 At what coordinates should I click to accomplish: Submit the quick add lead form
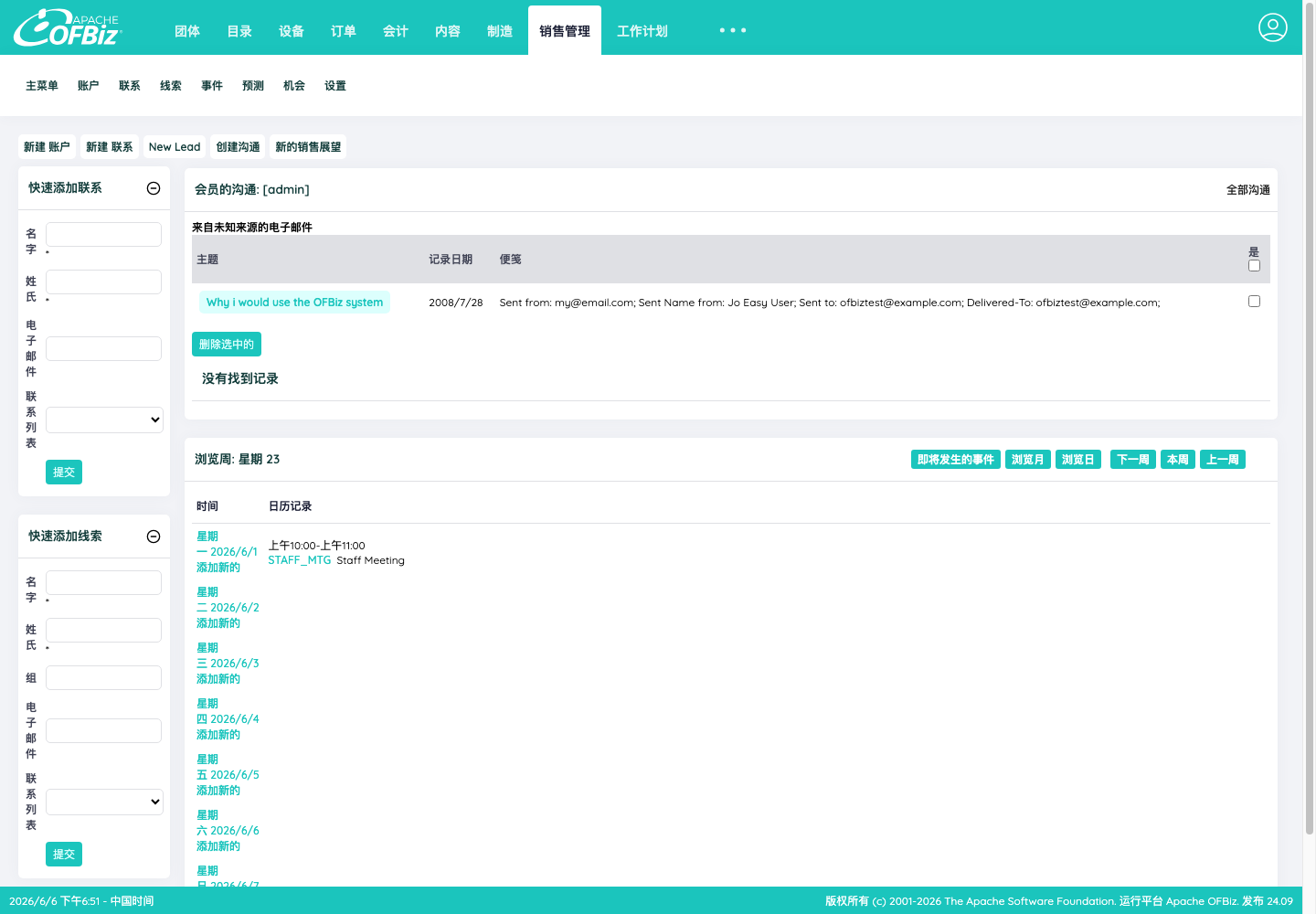(x=64, y=855)
